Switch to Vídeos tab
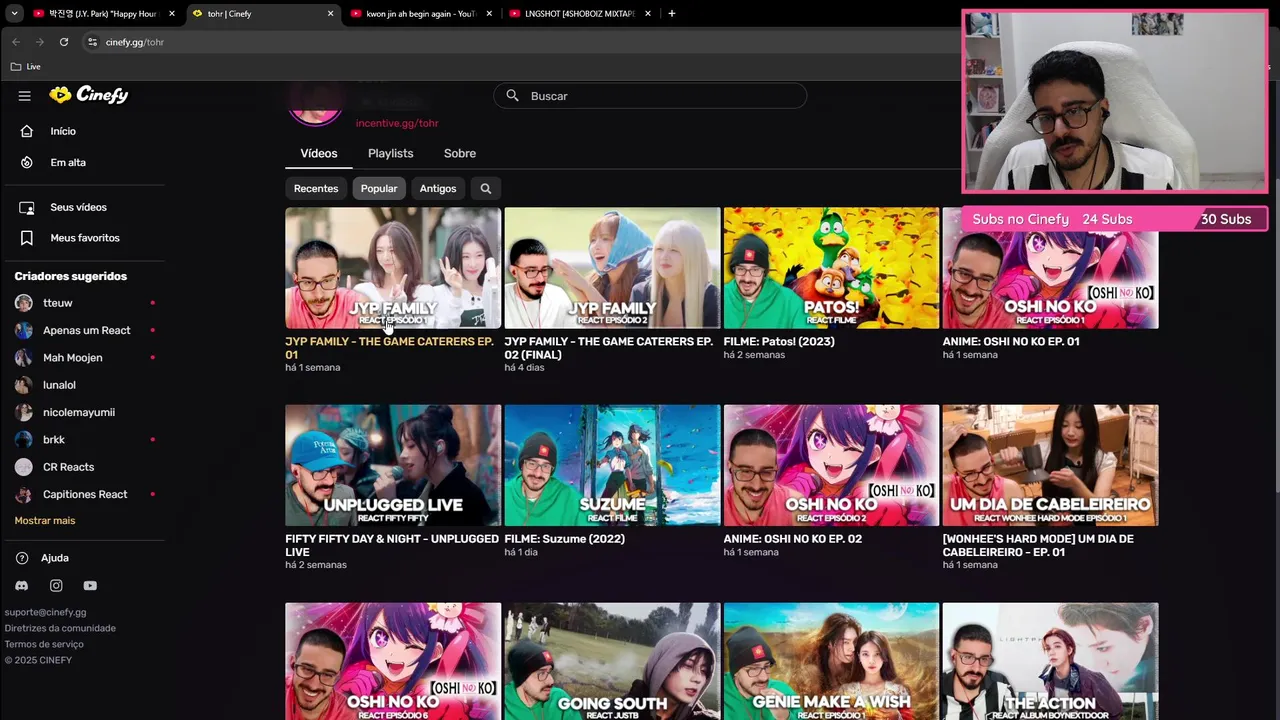The width and height of the screenshot is (1280, 720). (319, 153)
